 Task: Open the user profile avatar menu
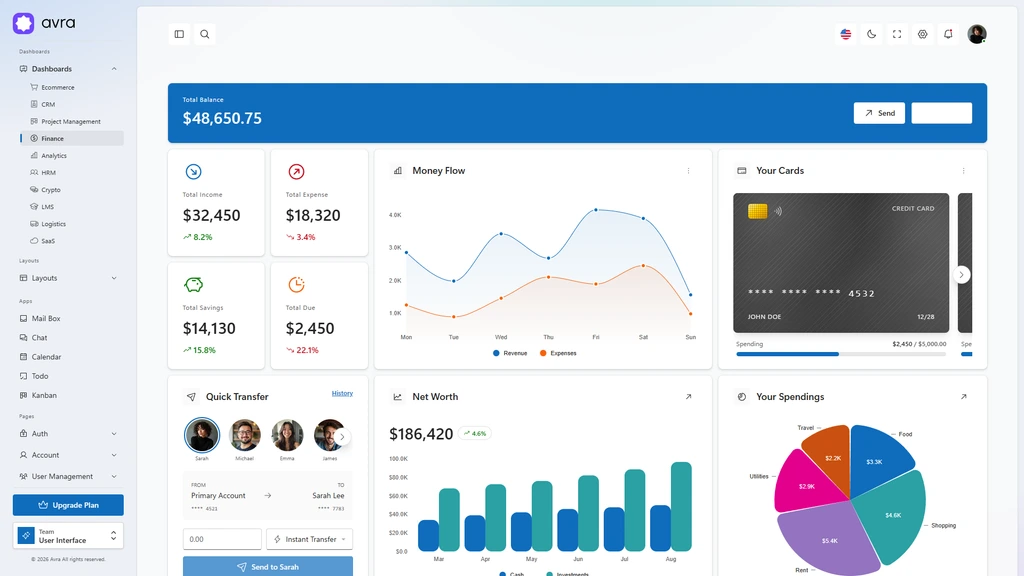pyautogui.click(x=977, y=34)
